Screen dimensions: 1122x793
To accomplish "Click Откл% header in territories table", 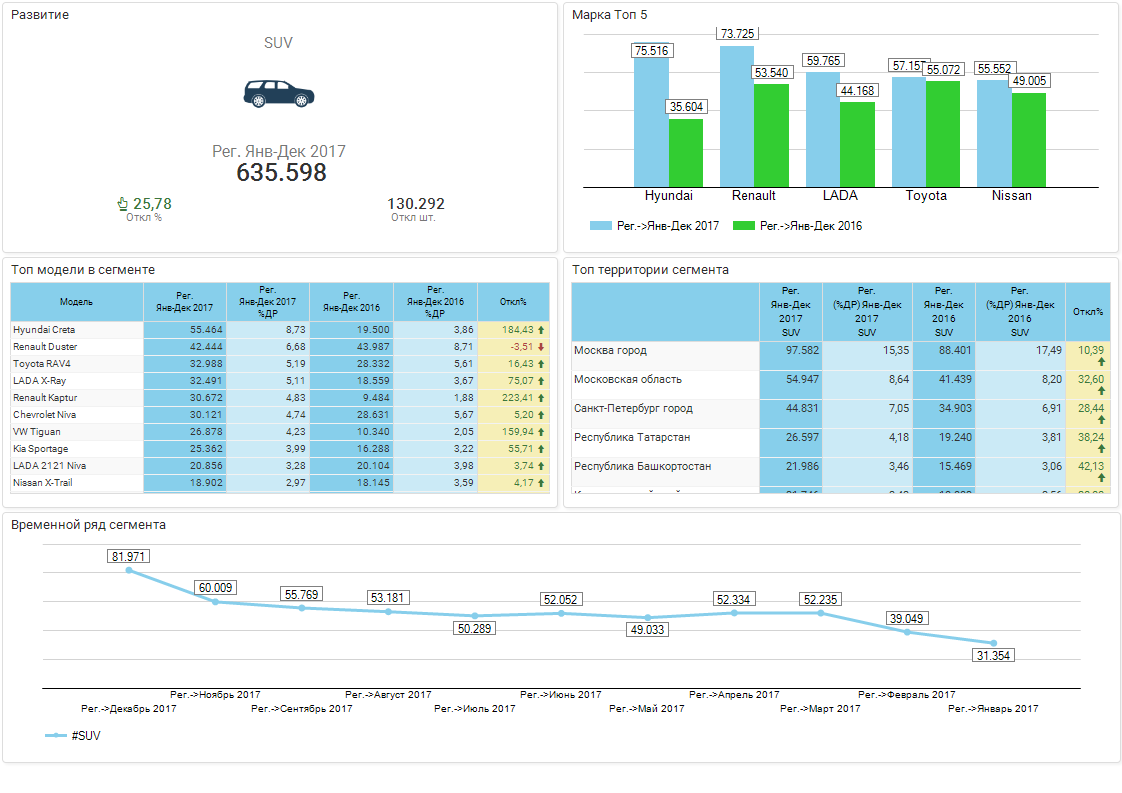I will [1087, 311].
